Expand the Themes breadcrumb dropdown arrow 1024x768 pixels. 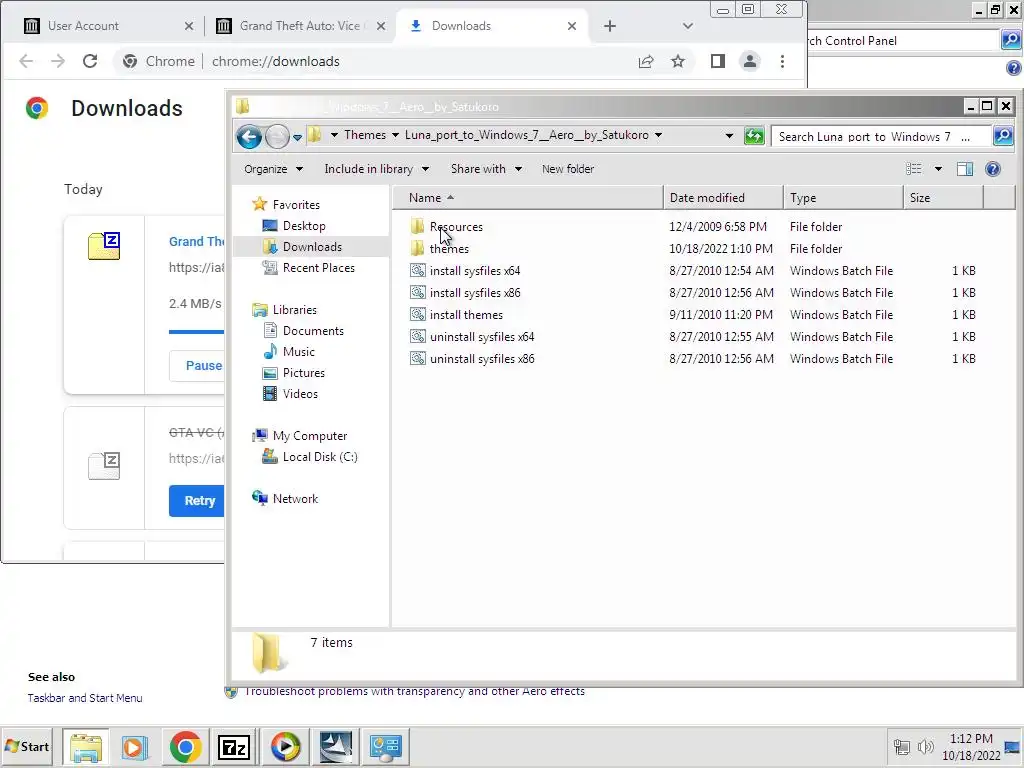tap(395, 135)
